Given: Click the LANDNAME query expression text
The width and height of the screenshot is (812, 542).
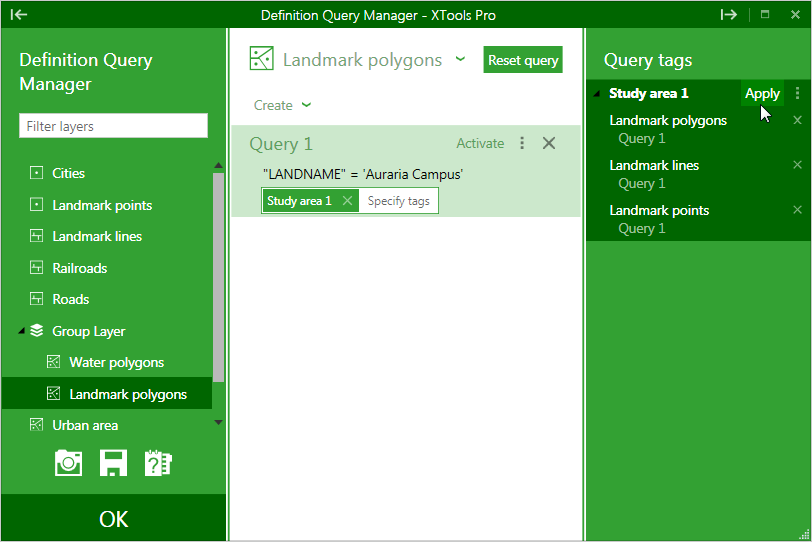Looking at the screenshot, I should (x=362, y=174).
